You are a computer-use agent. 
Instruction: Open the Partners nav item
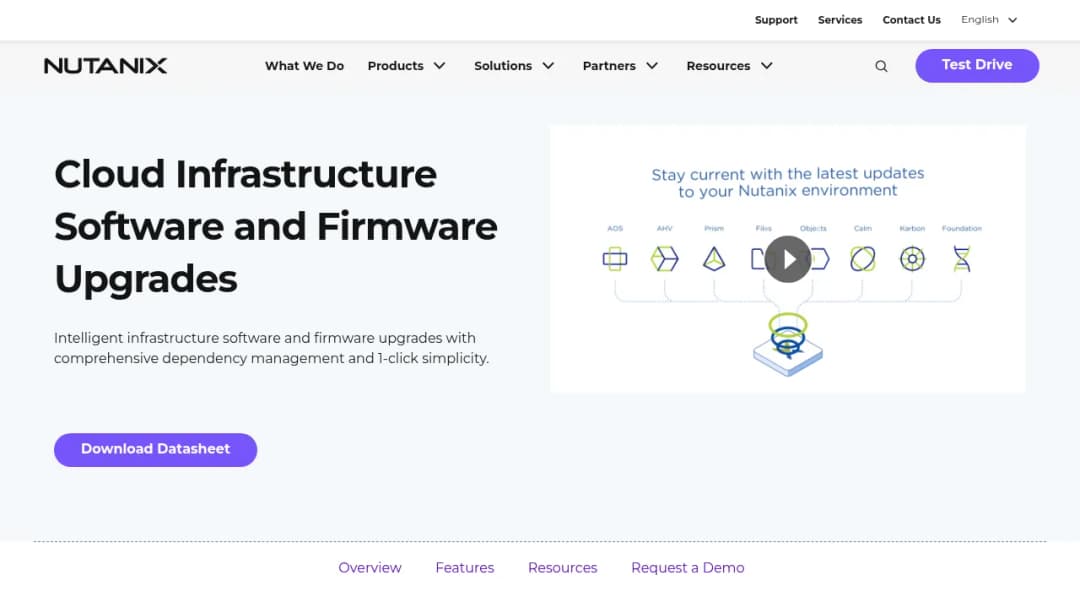(609, 66)
